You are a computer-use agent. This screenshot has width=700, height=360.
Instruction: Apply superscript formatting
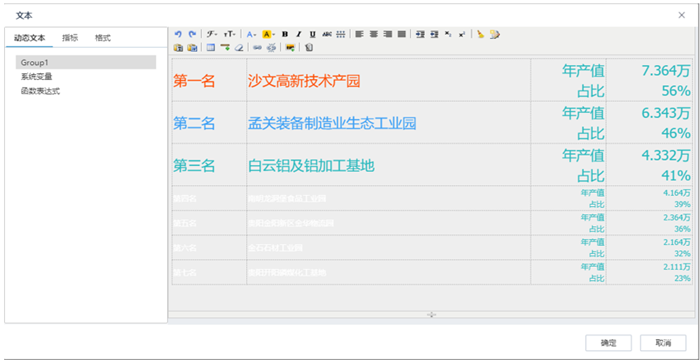pyautogui.click(x=462, y=34)
